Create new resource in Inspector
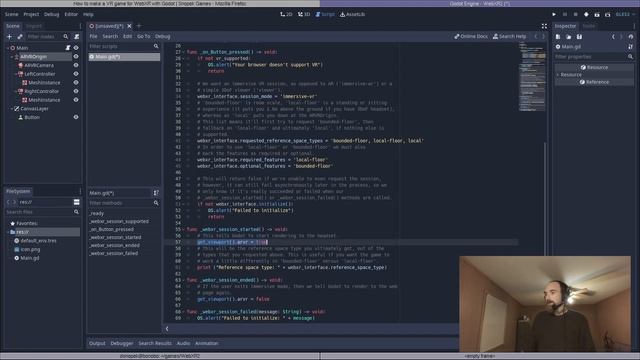The image size is (640, 360). coord(558,37)
